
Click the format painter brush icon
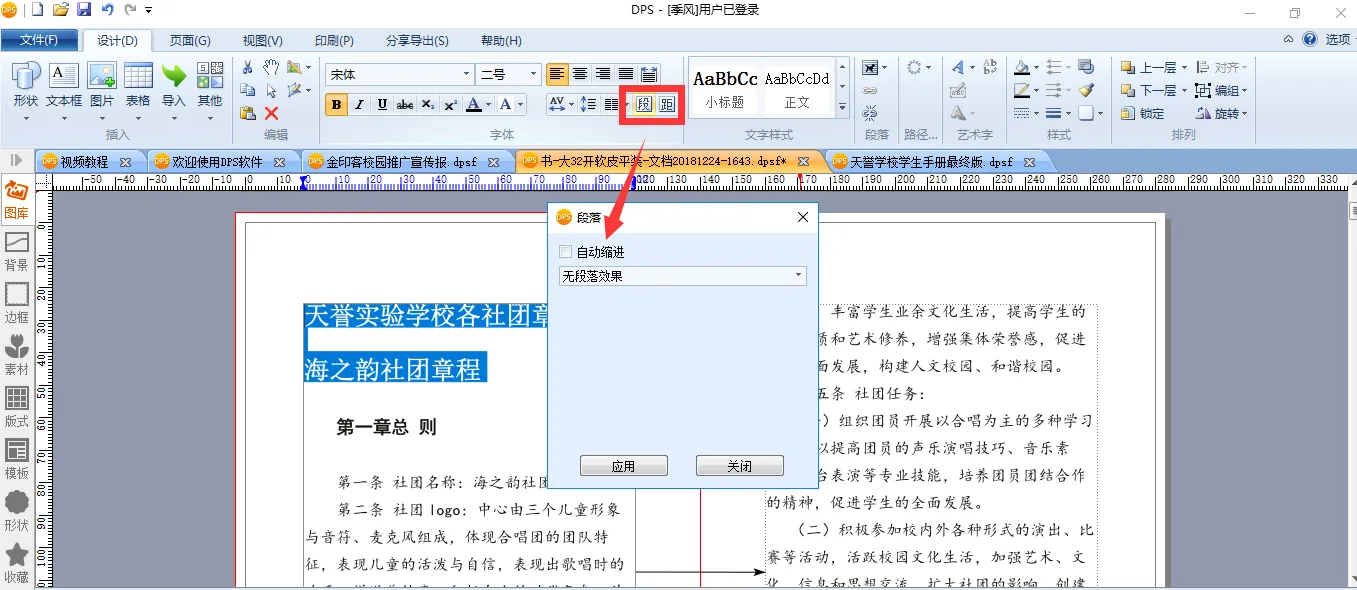point(1086,90)
